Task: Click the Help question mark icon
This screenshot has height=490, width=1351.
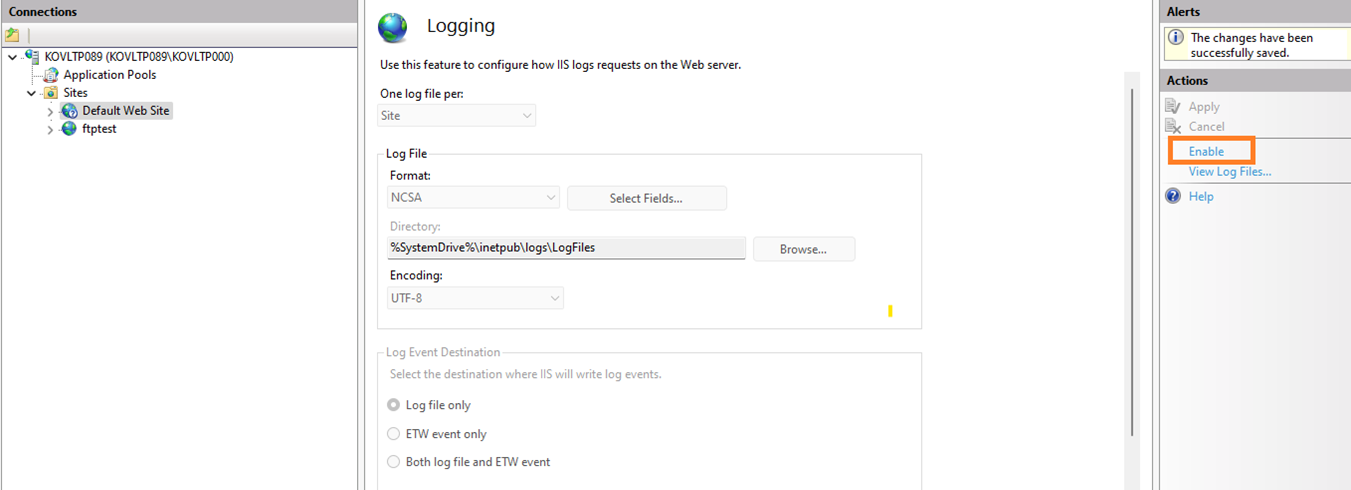Action: pos(1174,196)
